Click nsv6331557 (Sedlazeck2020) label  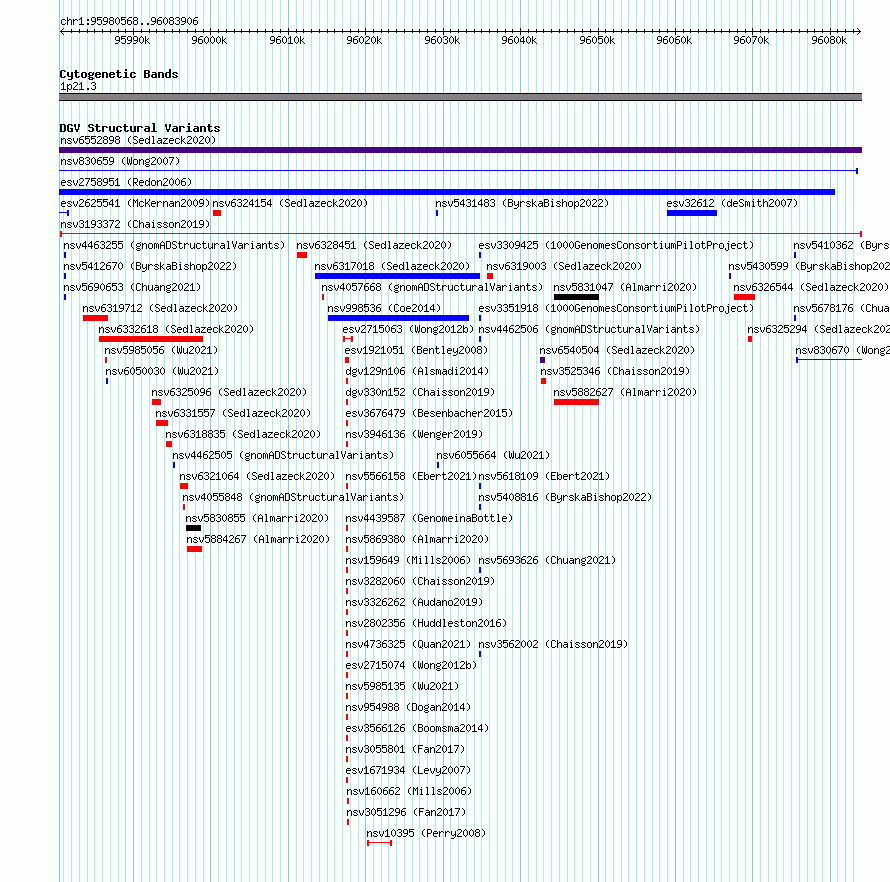click(x=233, y=413)
